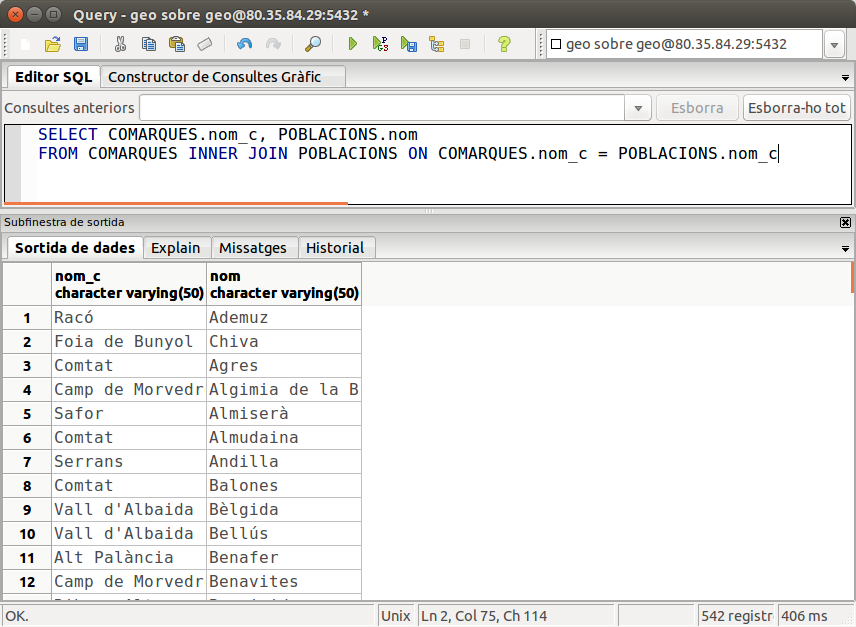Click the nom_c column header
Viewport: 856px width, 627px height.
129,284
